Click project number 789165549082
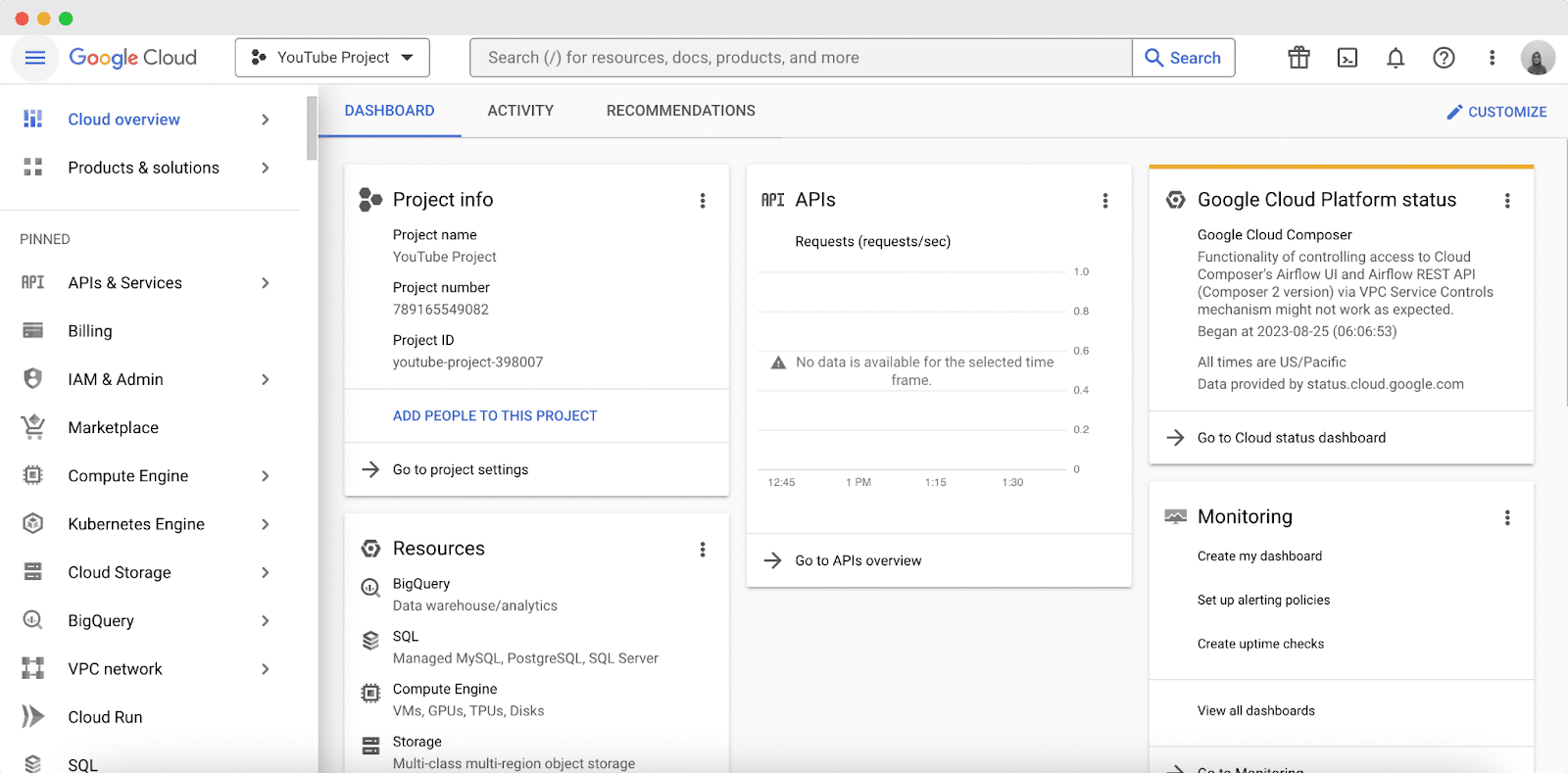Image resolution: width=1568 pixels, height=773 pixels. tap(441, 310)
